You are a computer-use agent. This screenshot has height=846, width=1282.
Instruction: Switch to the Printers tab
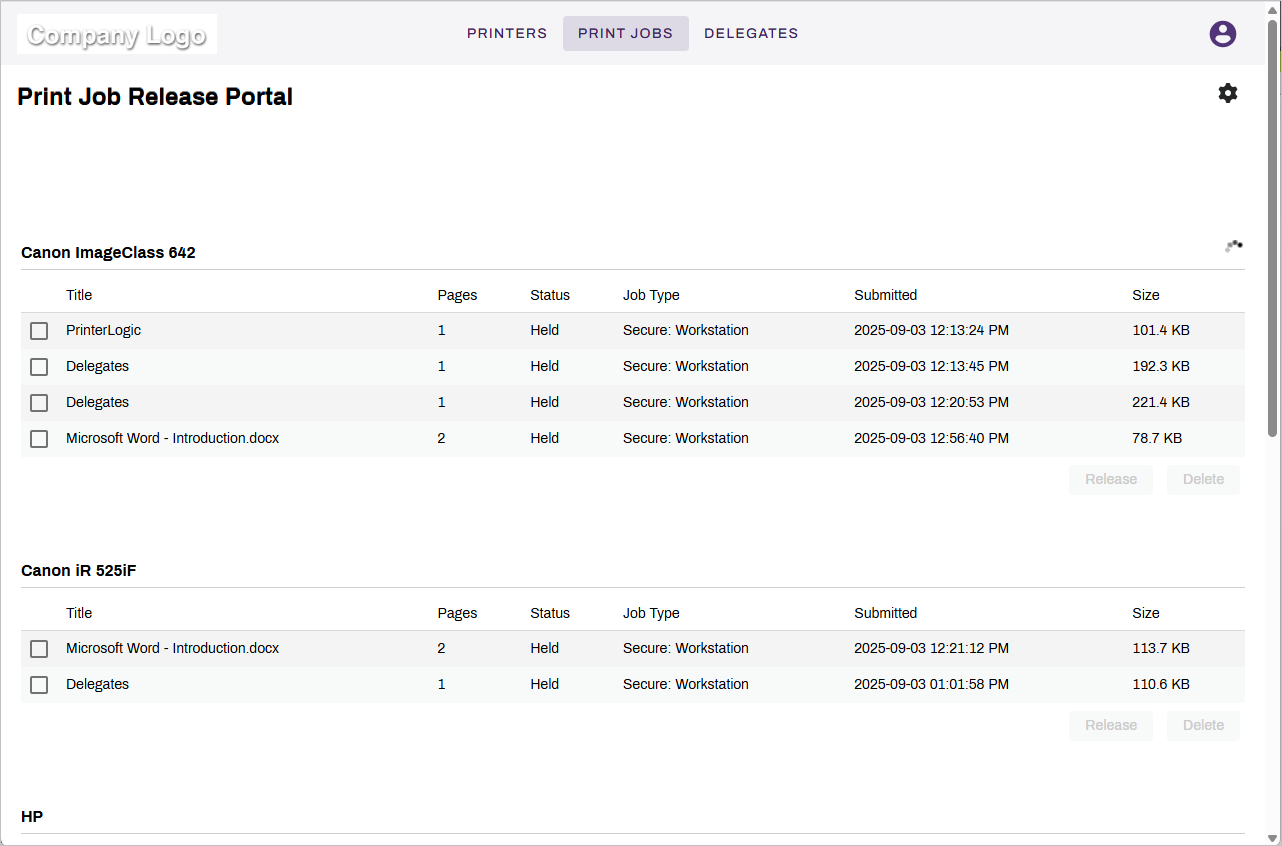(507, 33)
